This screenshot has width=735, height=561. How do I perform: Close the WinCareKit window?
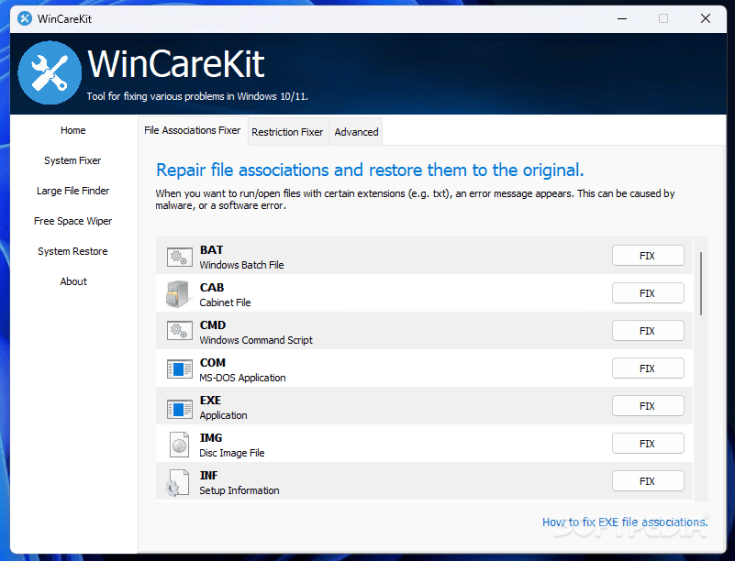pyautogui.click(x=705, y=19)
